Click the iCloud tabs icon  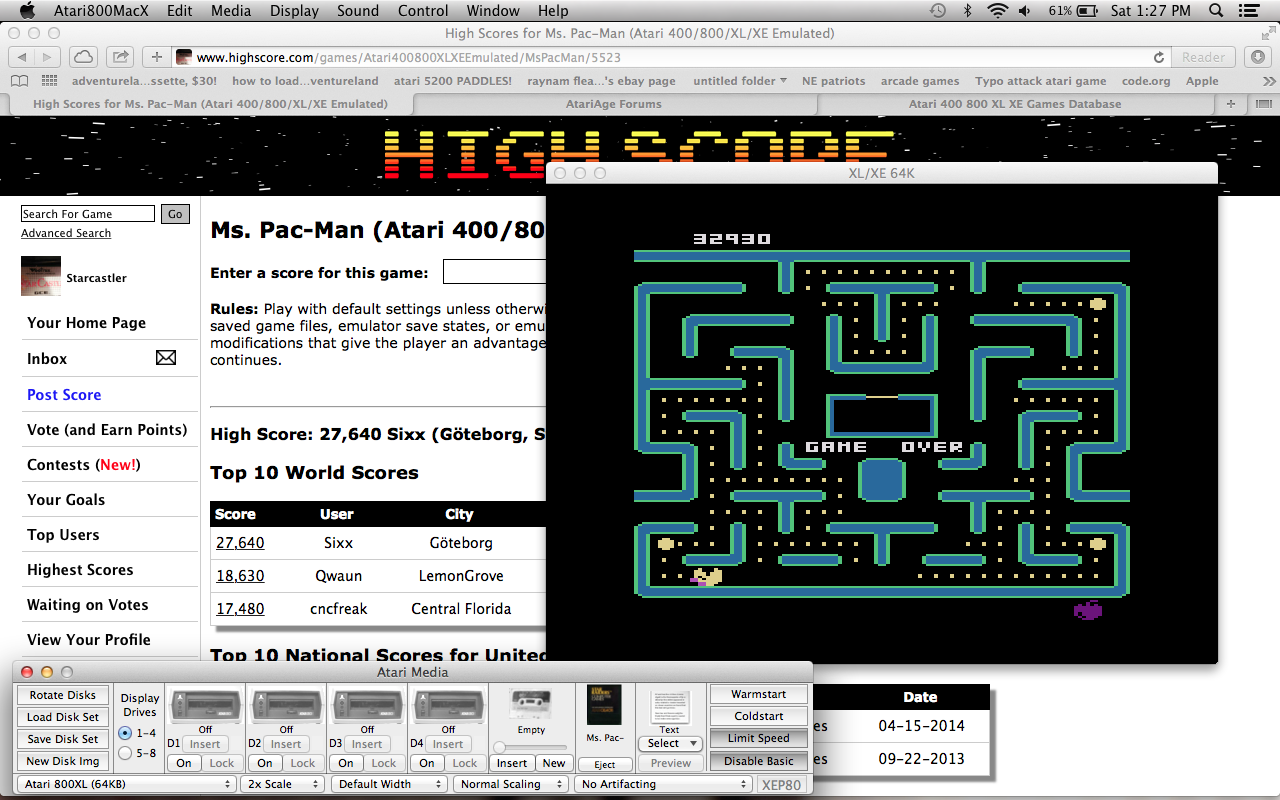click(83, 57)
